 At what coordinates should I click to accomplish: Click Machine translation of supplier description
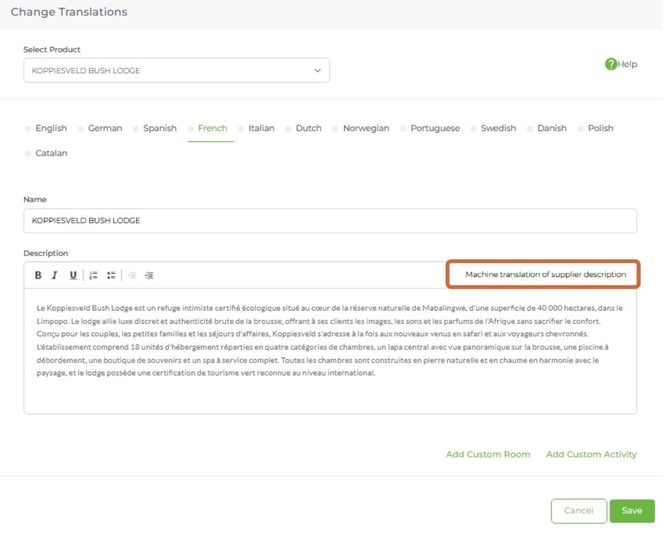coord(545,274)
